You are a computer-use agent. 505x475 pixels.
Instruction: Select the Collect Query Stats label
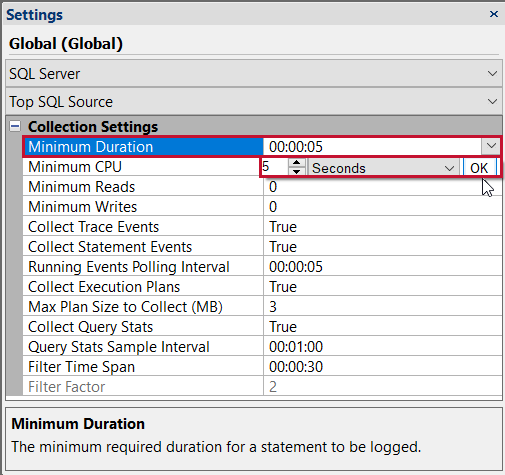[91, 327]
